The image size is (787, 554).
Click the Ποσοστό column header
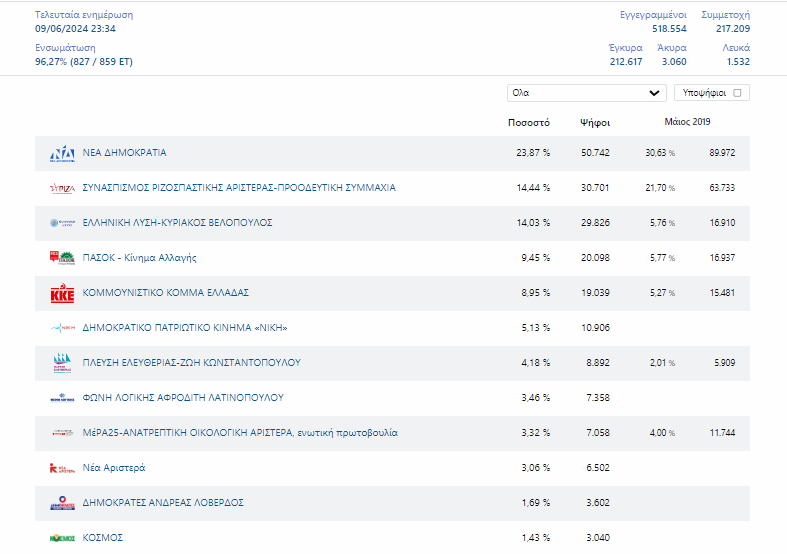529,122
